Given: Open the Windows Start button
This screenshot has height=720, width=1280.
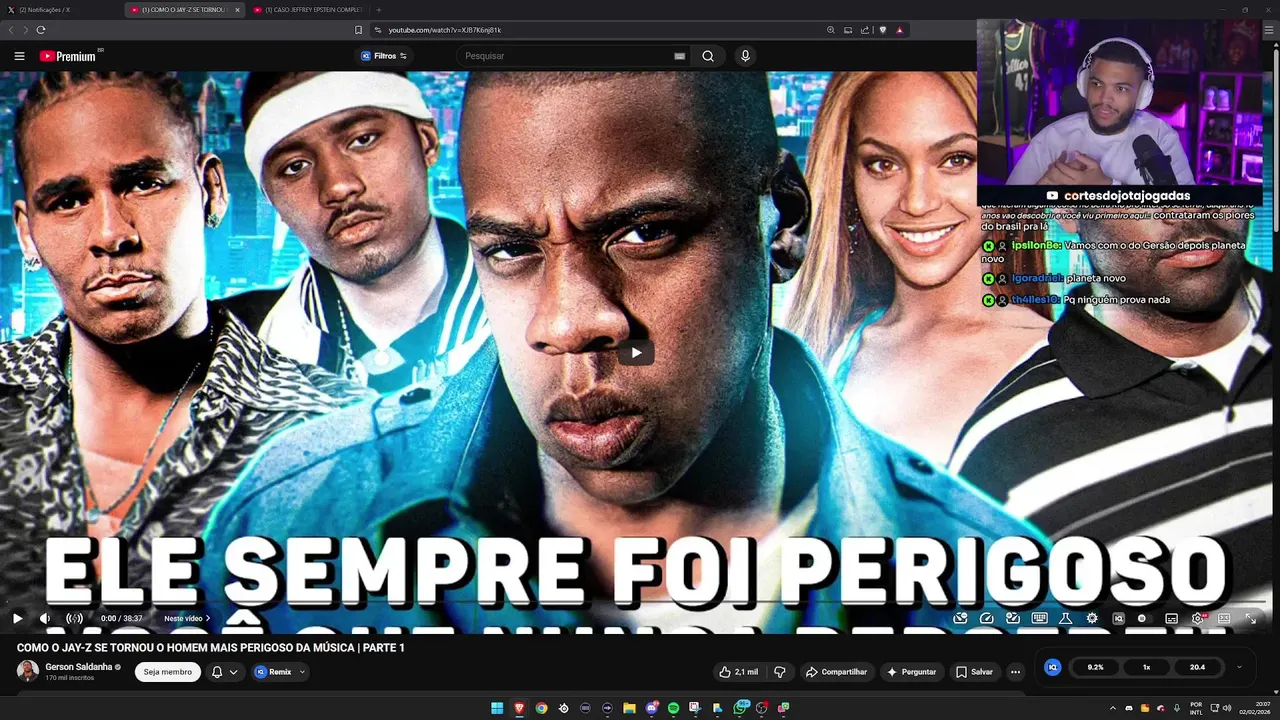Looking at the screenshot, I should tap(497, 708).
